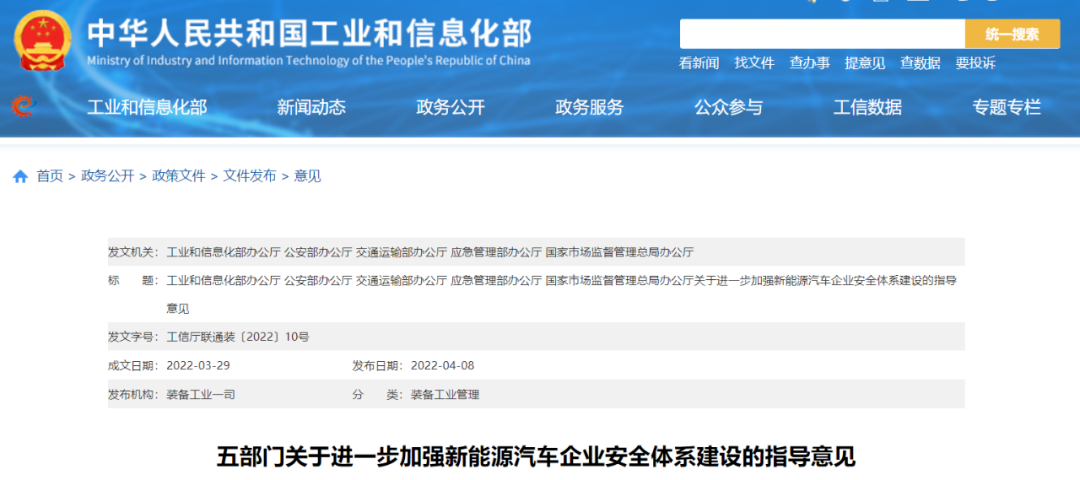Click the red gear icon beside navigation
Image resolution: width=1080 pixels, height=480 pixels.
click(x=22, y=106)
